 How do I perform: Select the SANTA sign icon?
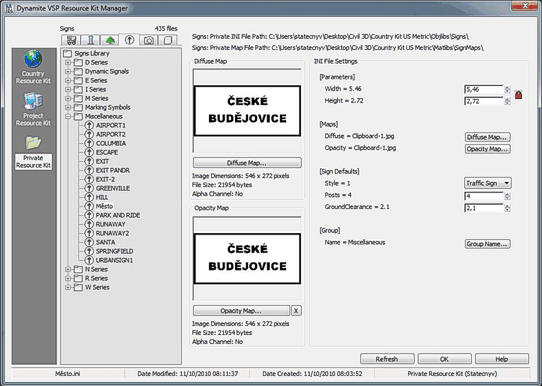pos(89,242)
